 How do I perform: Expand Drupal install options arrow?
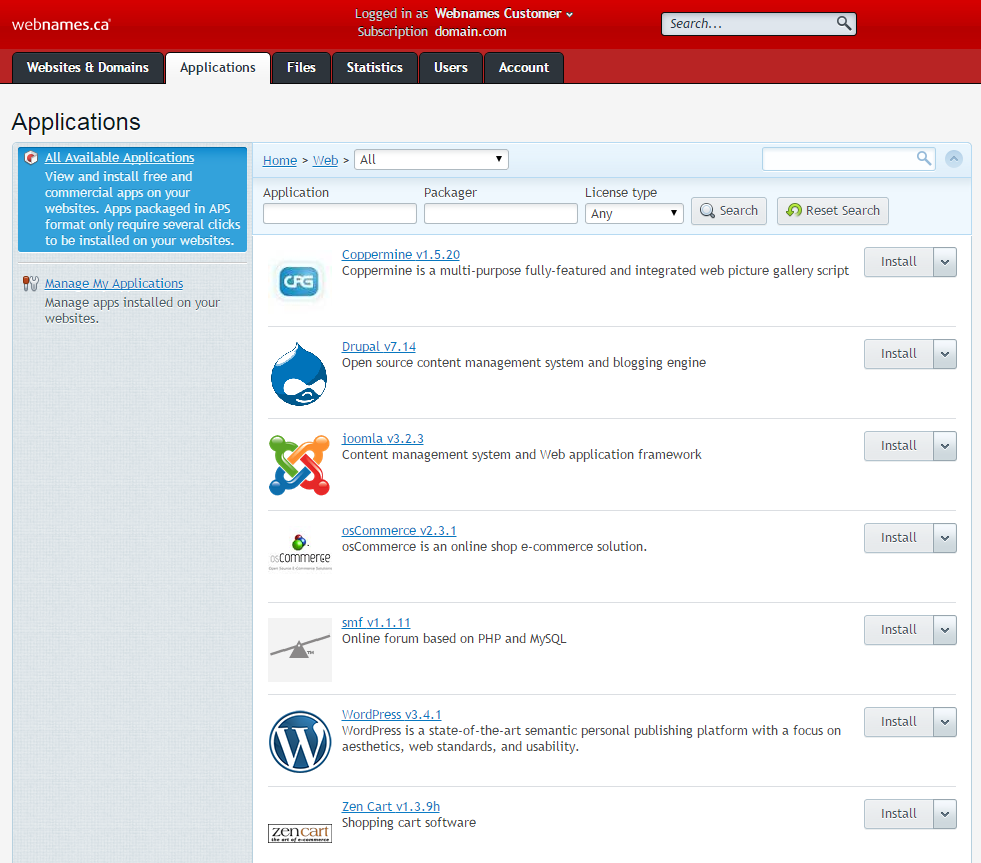[945, 354]
